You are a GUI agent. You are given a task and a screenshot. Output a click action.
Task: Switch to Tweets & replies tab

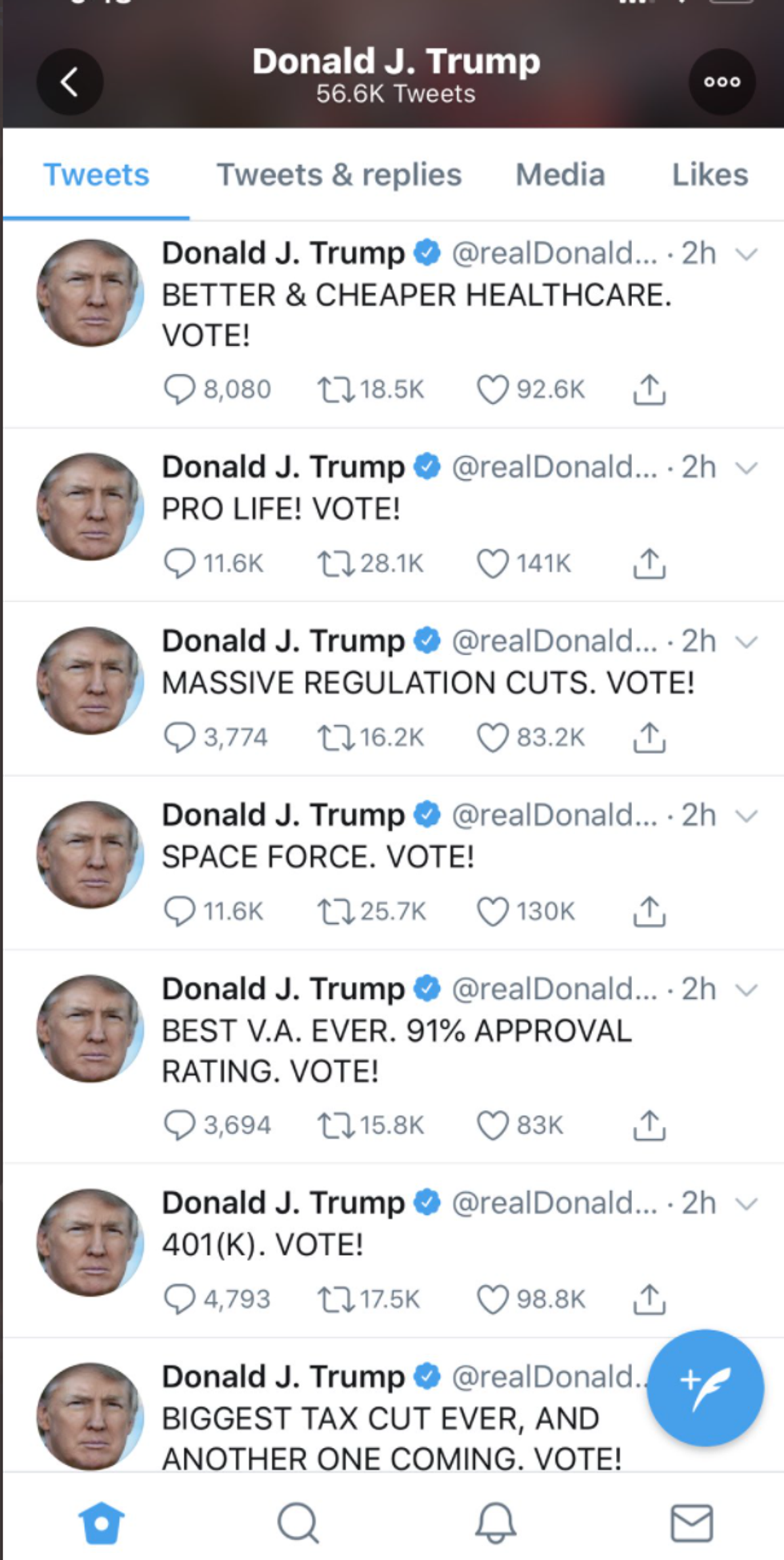[339, 174]
